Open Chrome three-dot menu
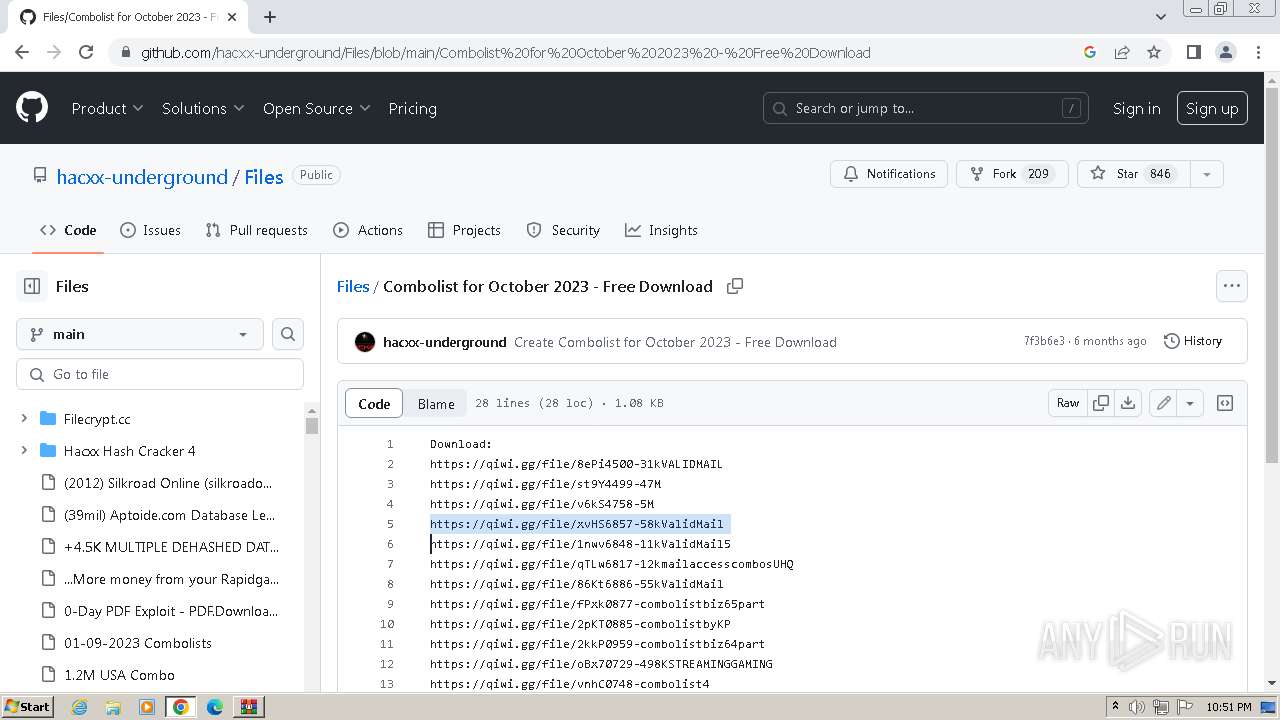Image resolution: width=1280 pixels, height=720 pixels. [1256, 52]
